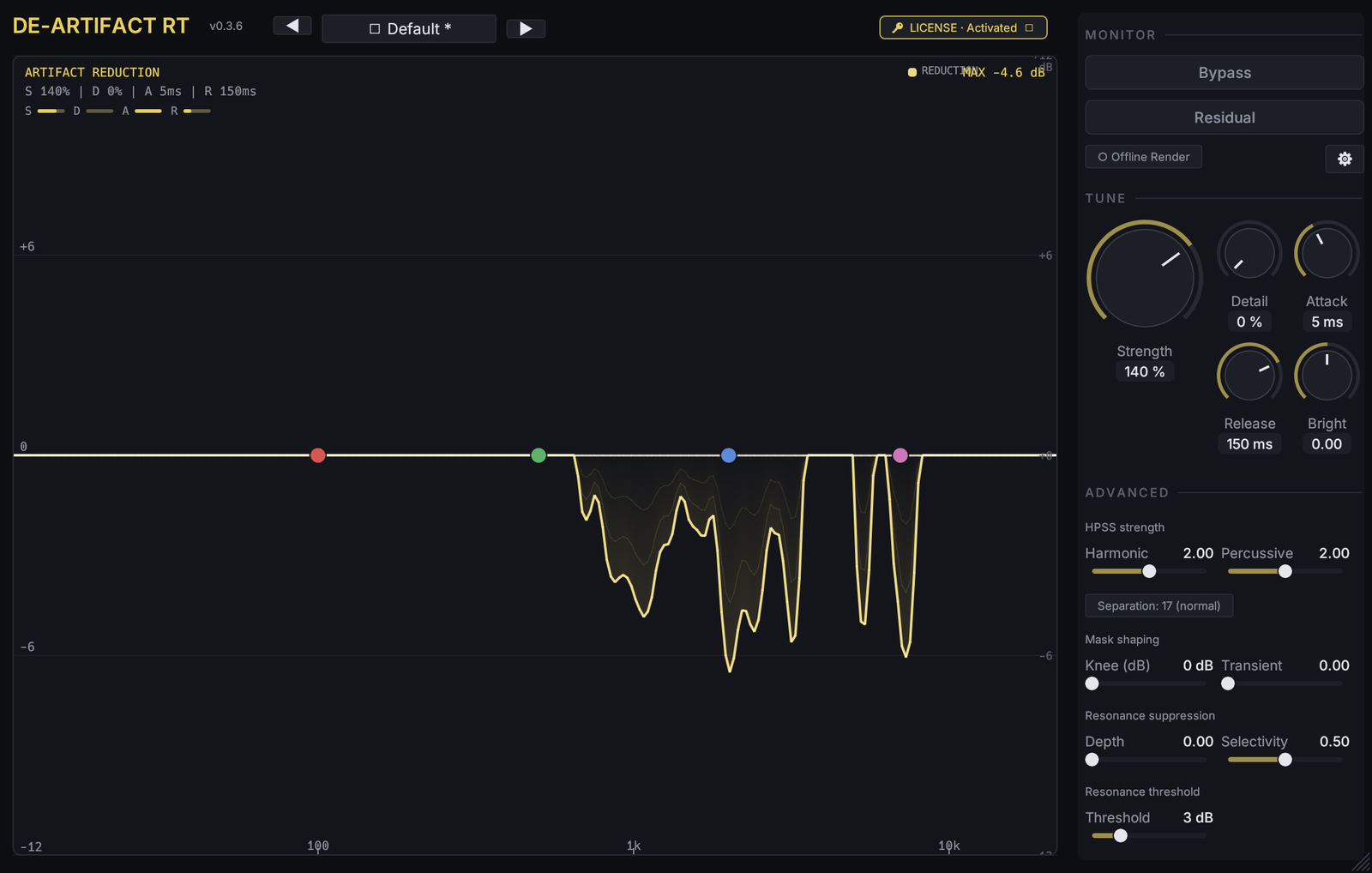Click the Threshold value 3 dB
This screenshot has width=1372, height=873.
point(1198,818)
